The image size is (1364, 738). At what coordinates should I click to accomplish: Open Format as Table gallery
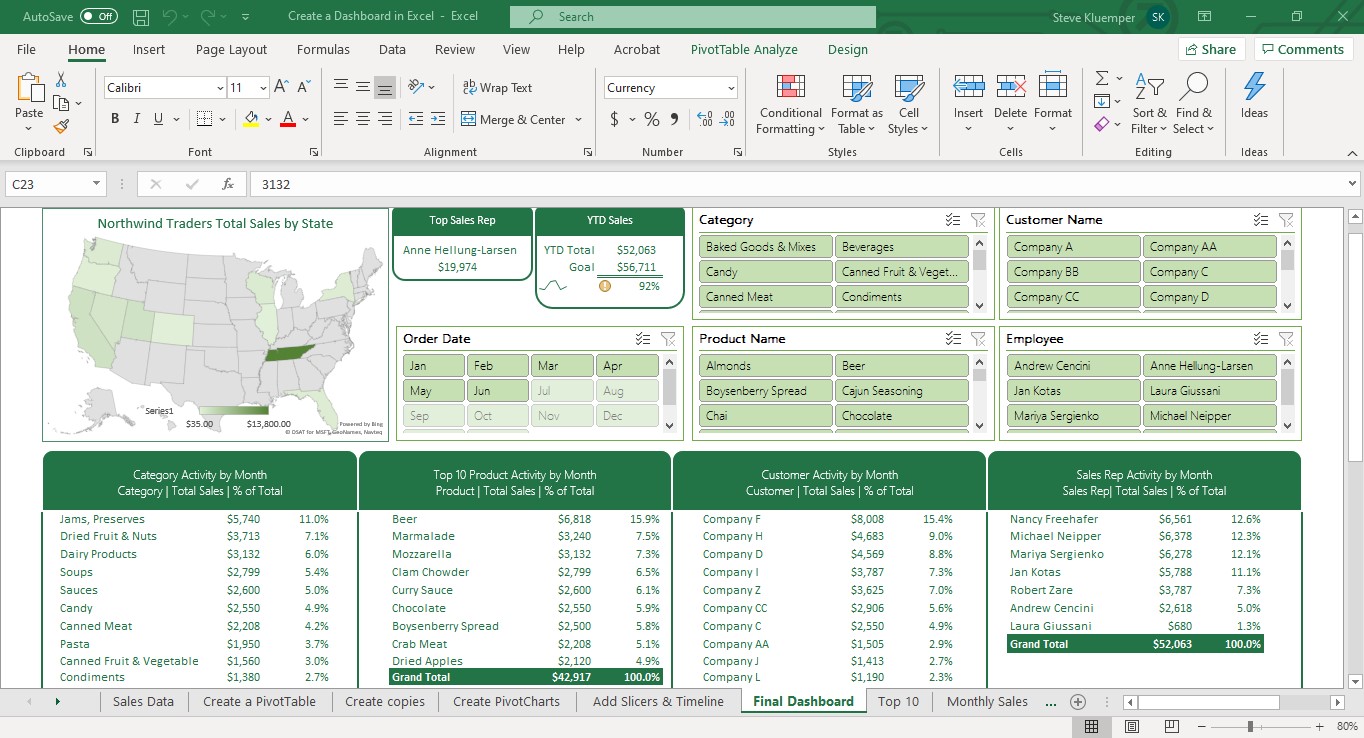(857, 104)
